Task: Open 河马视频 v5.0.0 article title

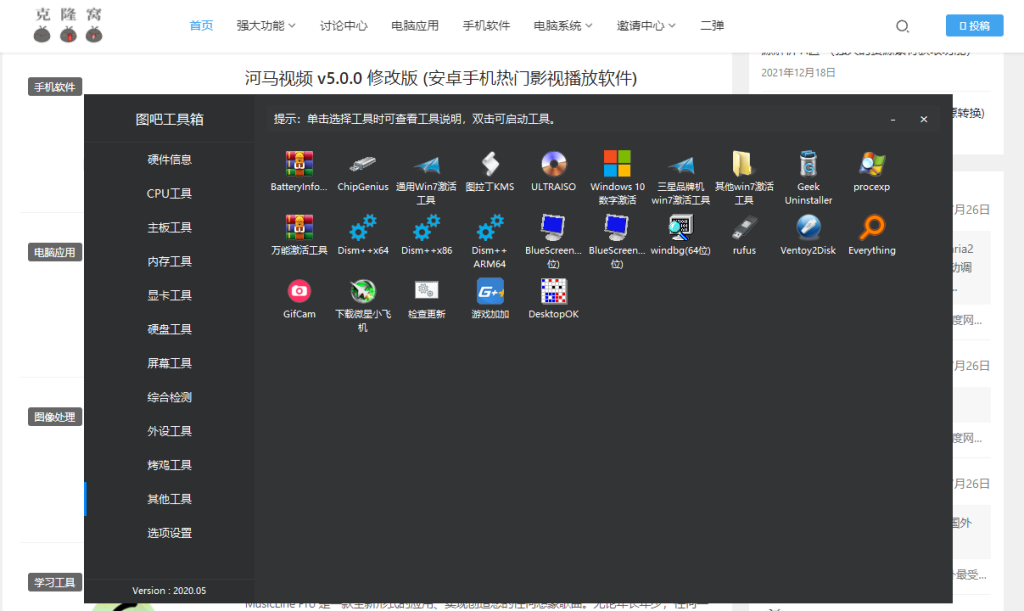Action: tap(441, 78)
